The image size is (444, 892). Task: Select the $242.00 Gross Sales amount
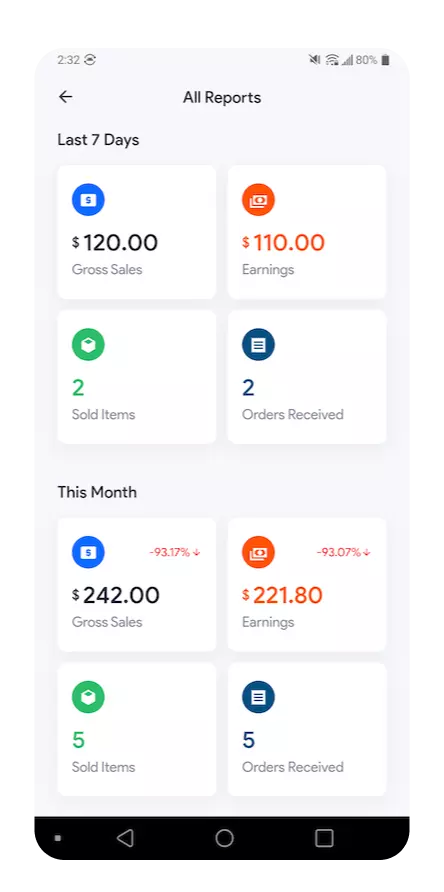pos(116,595)
